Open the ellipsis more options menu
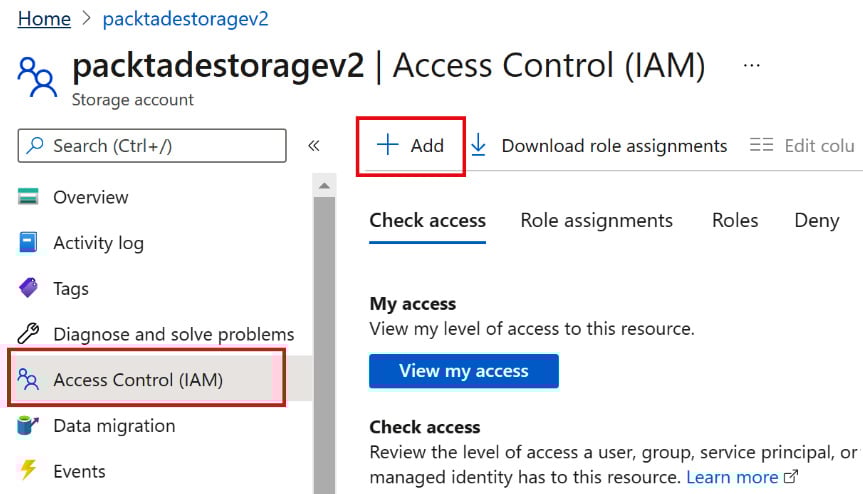This screenshot has width=863, height=494. pos(752,66)
